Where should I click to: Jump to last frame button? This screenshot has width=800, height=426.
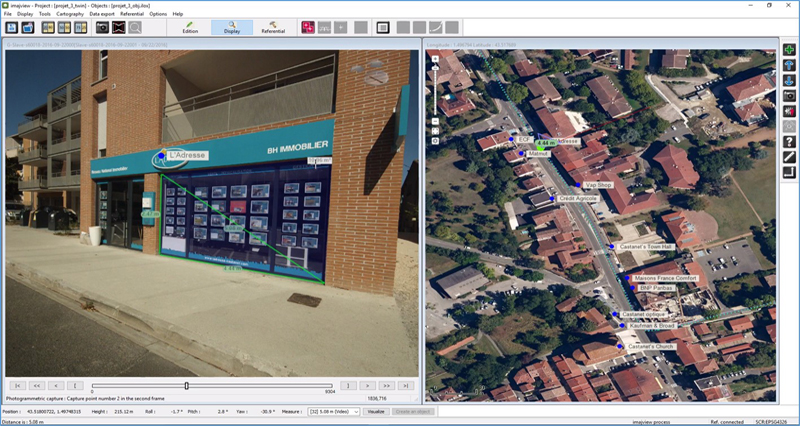pos(406,386)
